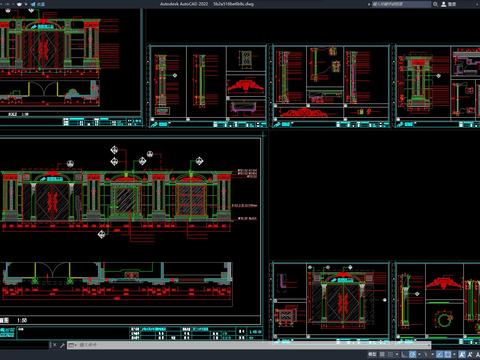Switch to Model space button in status bar
Image resolution: width=480 pixels, height=360 pixels.
pos(372,354)
